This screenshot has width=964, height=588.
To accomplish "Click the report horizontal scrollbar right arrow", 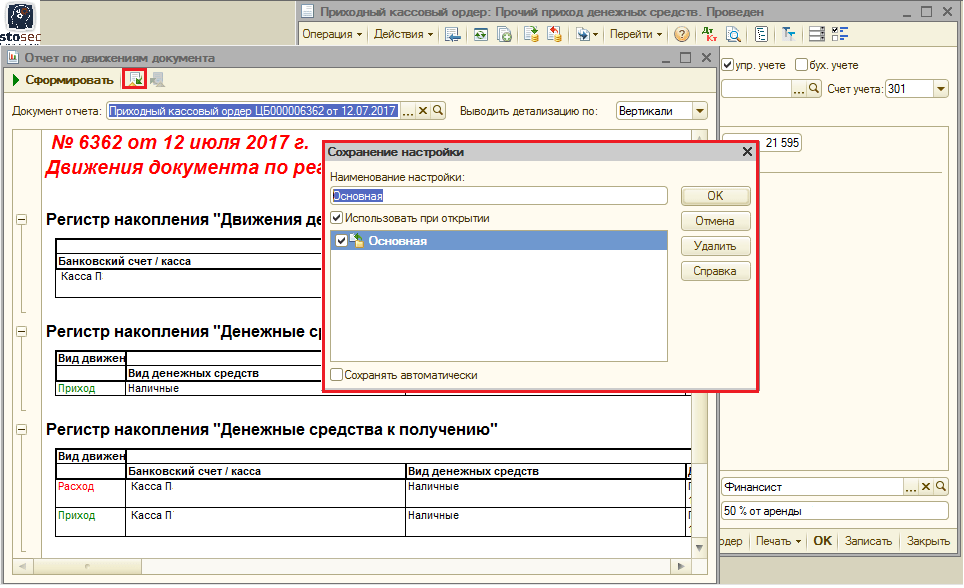I will tap(681, 566).
